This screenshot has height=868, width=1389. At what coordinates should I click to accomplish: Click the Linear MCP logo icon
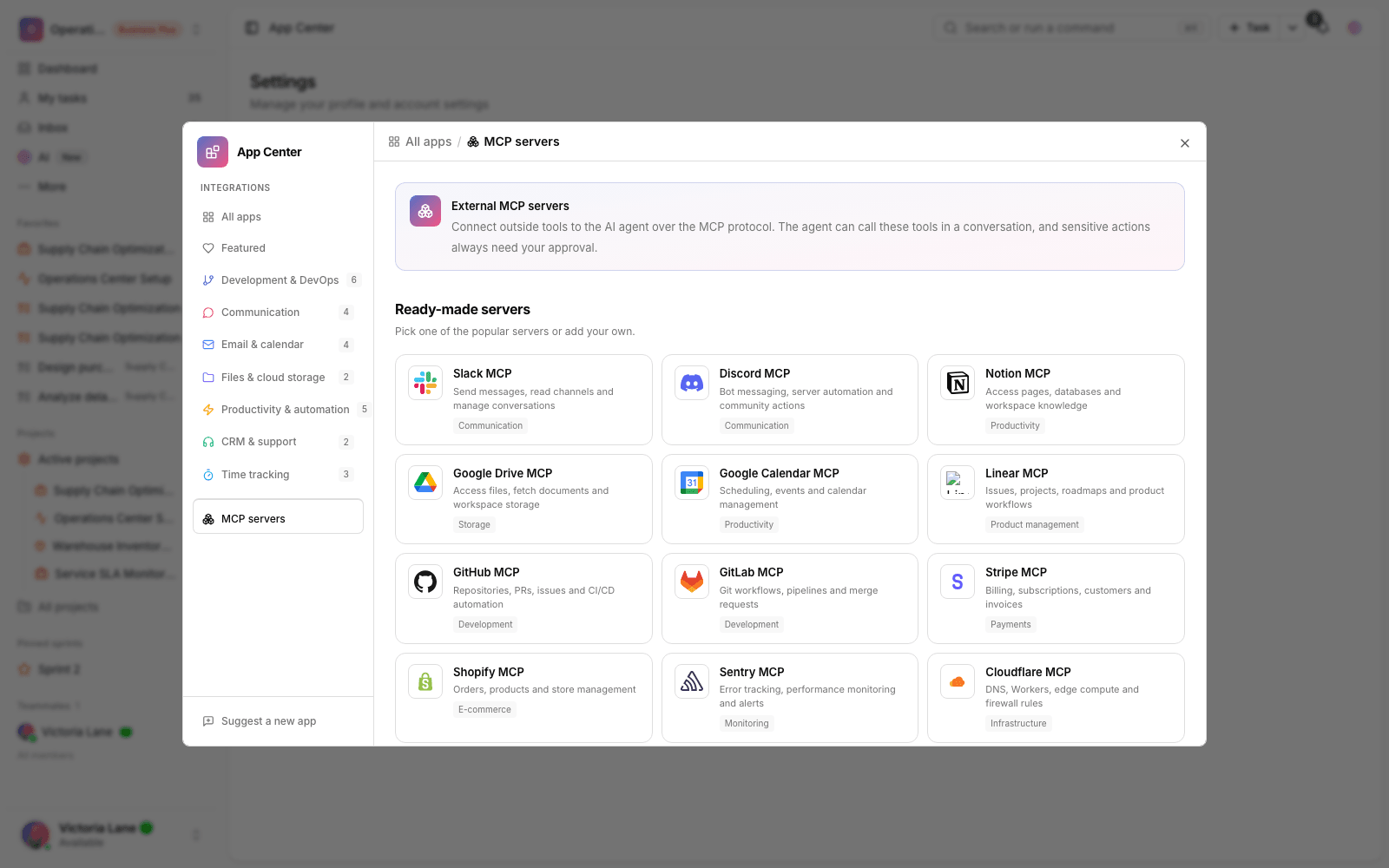click(x=958, y=483)
